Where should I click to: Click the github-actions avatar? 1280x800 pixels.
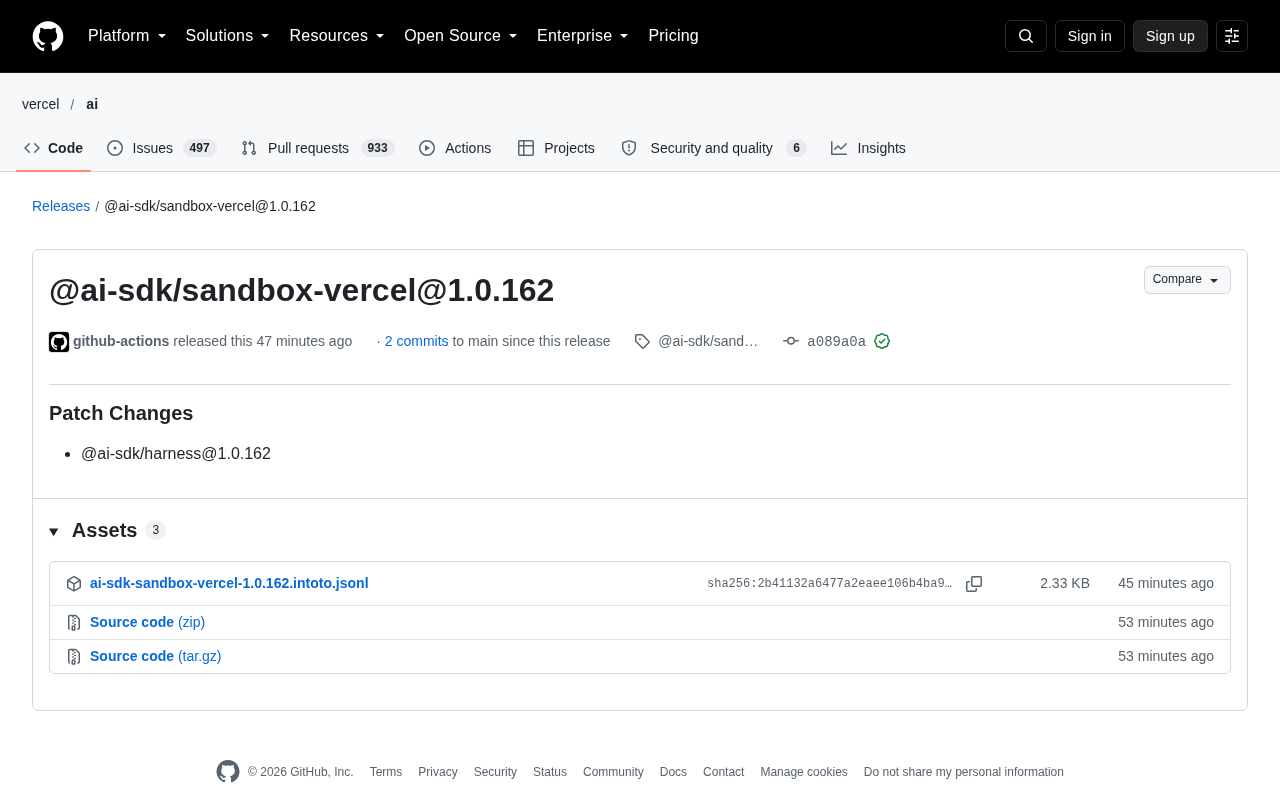(x=59, y=342)
